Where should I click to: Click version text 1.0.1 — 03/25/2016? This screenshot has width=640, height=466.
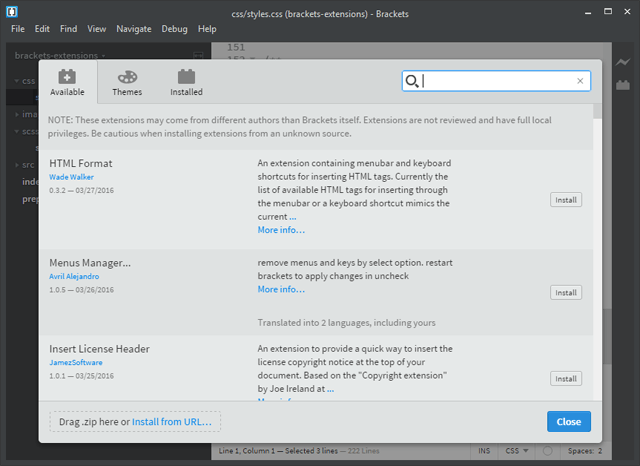pyautogui.click(x=82, y=376)
